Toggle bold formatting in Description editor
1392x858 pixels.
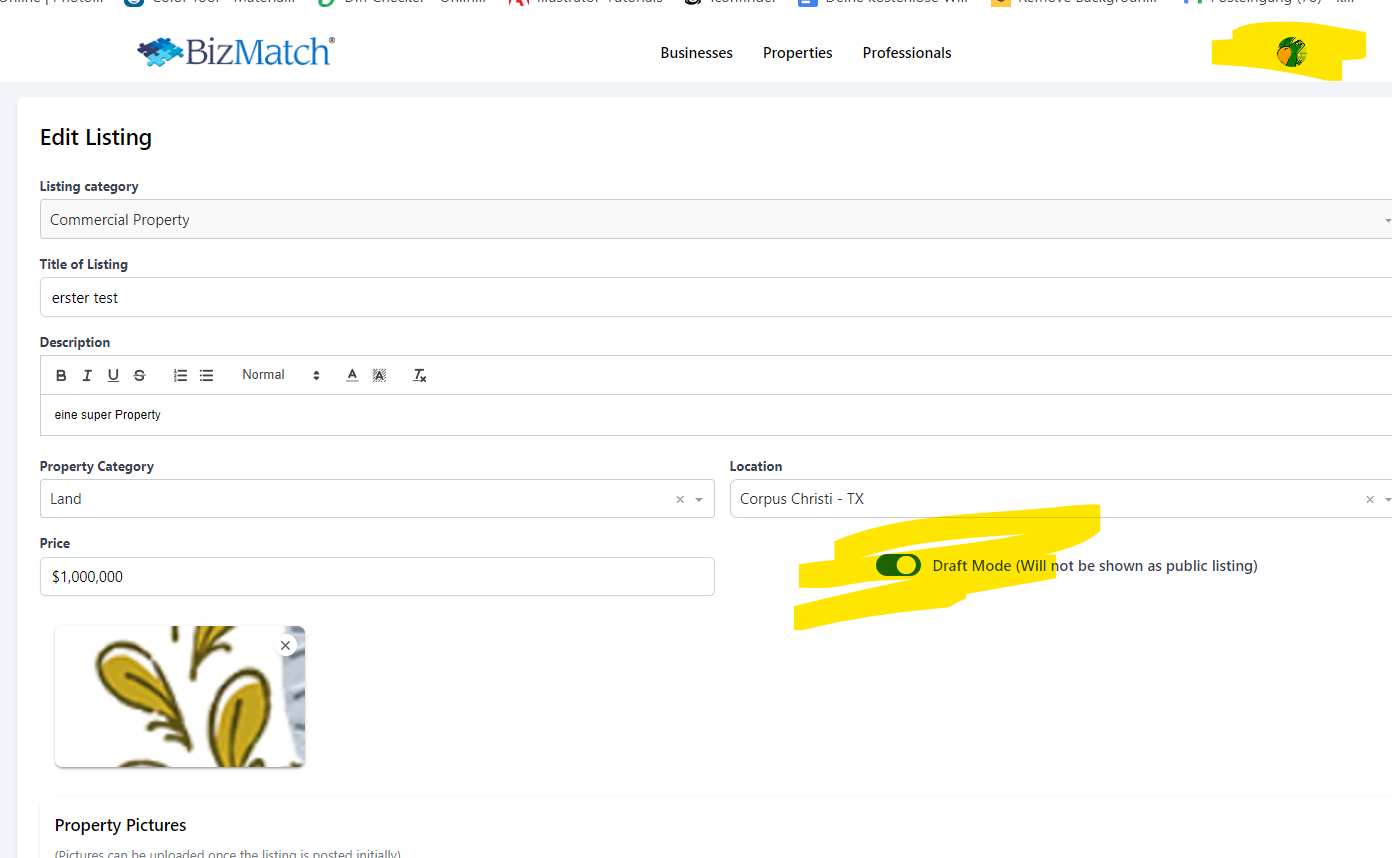click(x=61, y=375)
